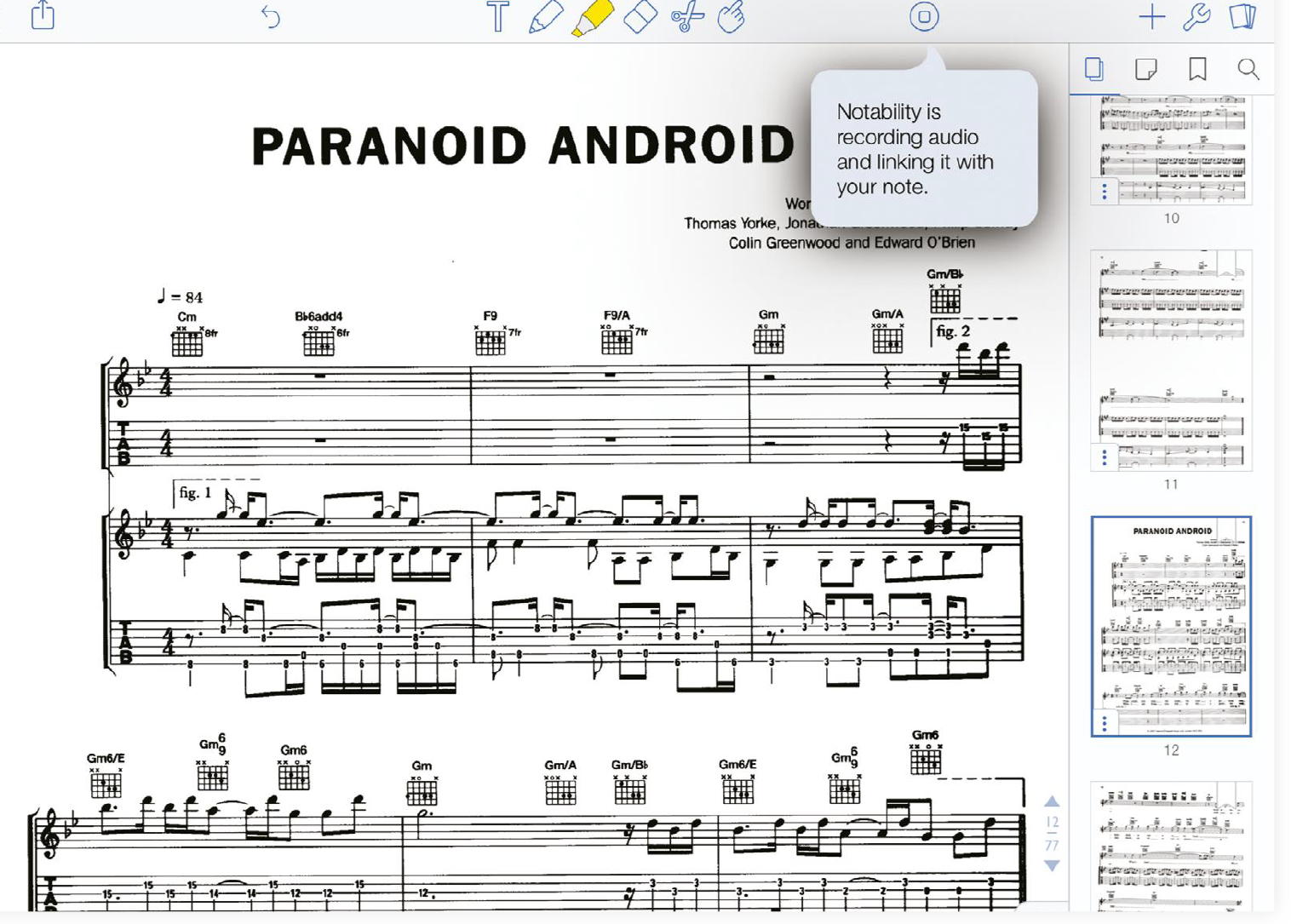This screenshot has width=1291, height=924.
Task: Select the Scissors cut tool
Action: click(687, 17)
